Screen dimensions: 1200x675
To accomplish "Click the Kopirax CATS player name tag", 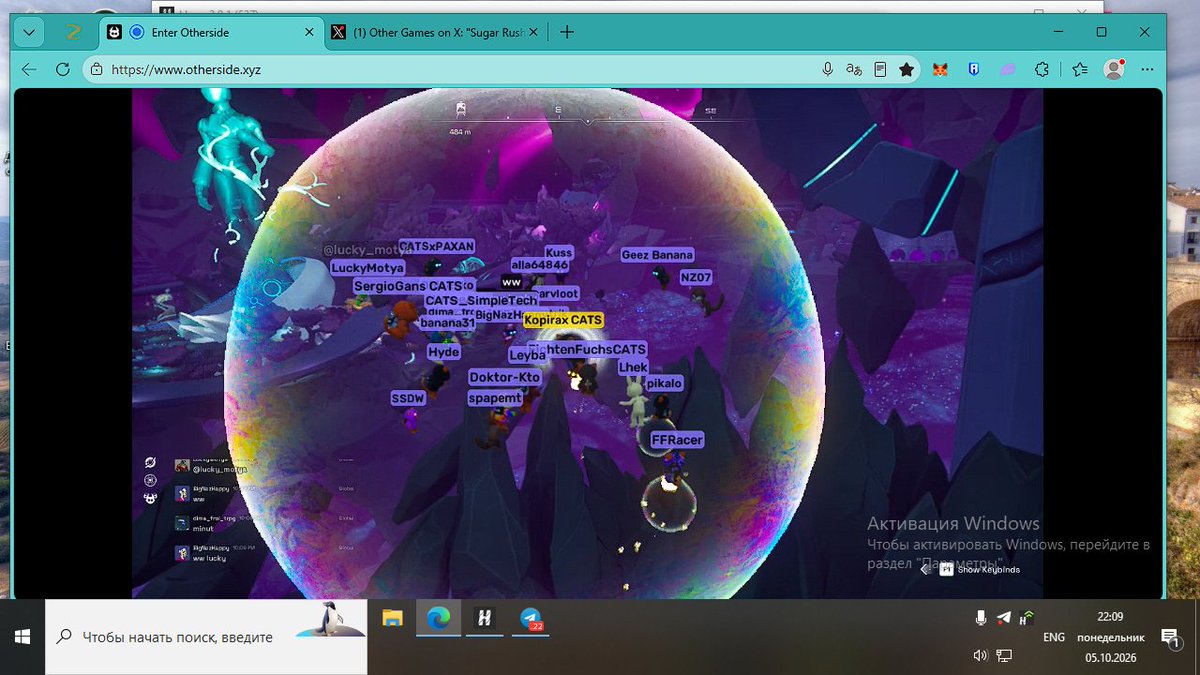I will [564, 320].
